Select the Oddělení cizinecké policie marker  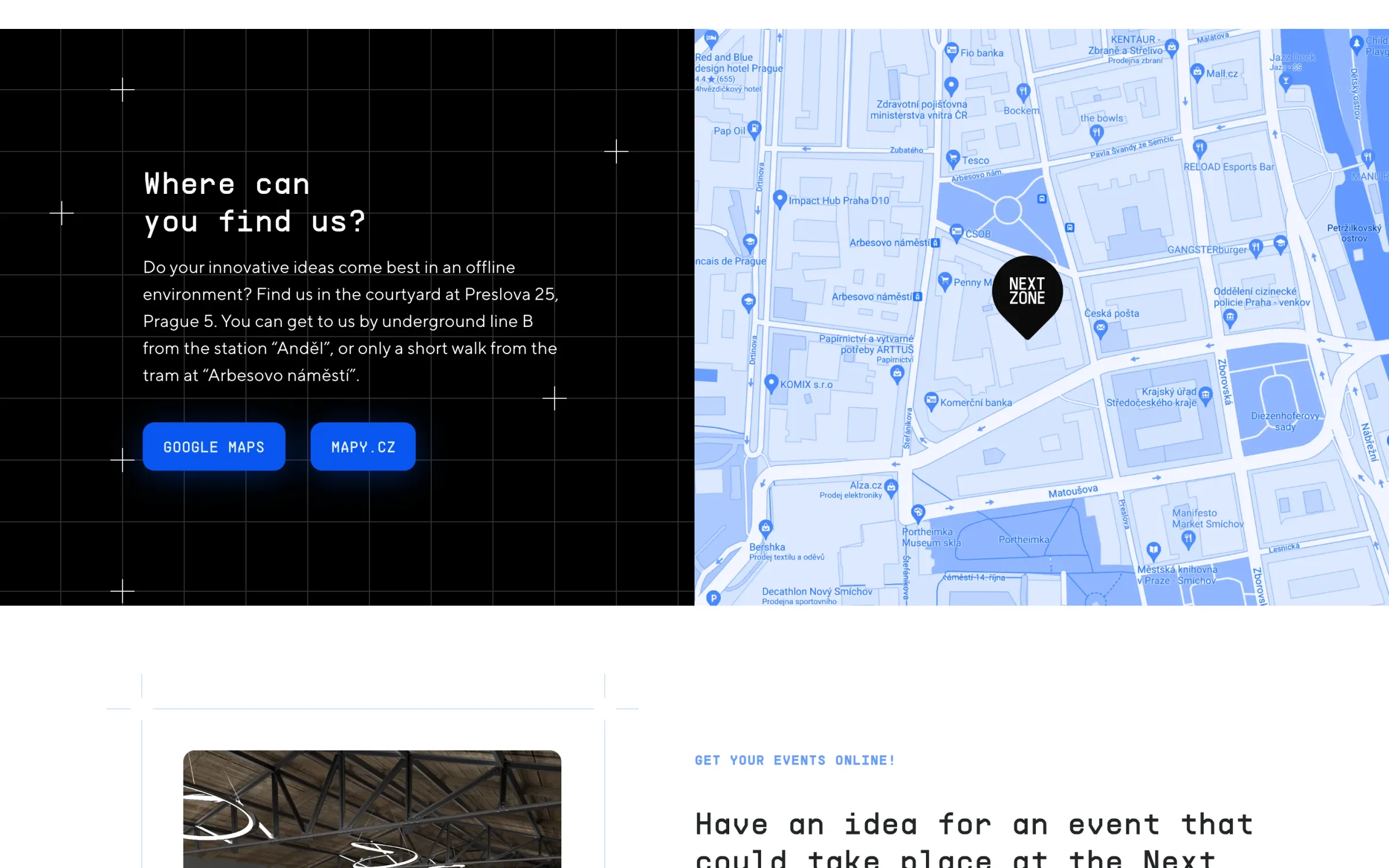tap(1230, 318)
